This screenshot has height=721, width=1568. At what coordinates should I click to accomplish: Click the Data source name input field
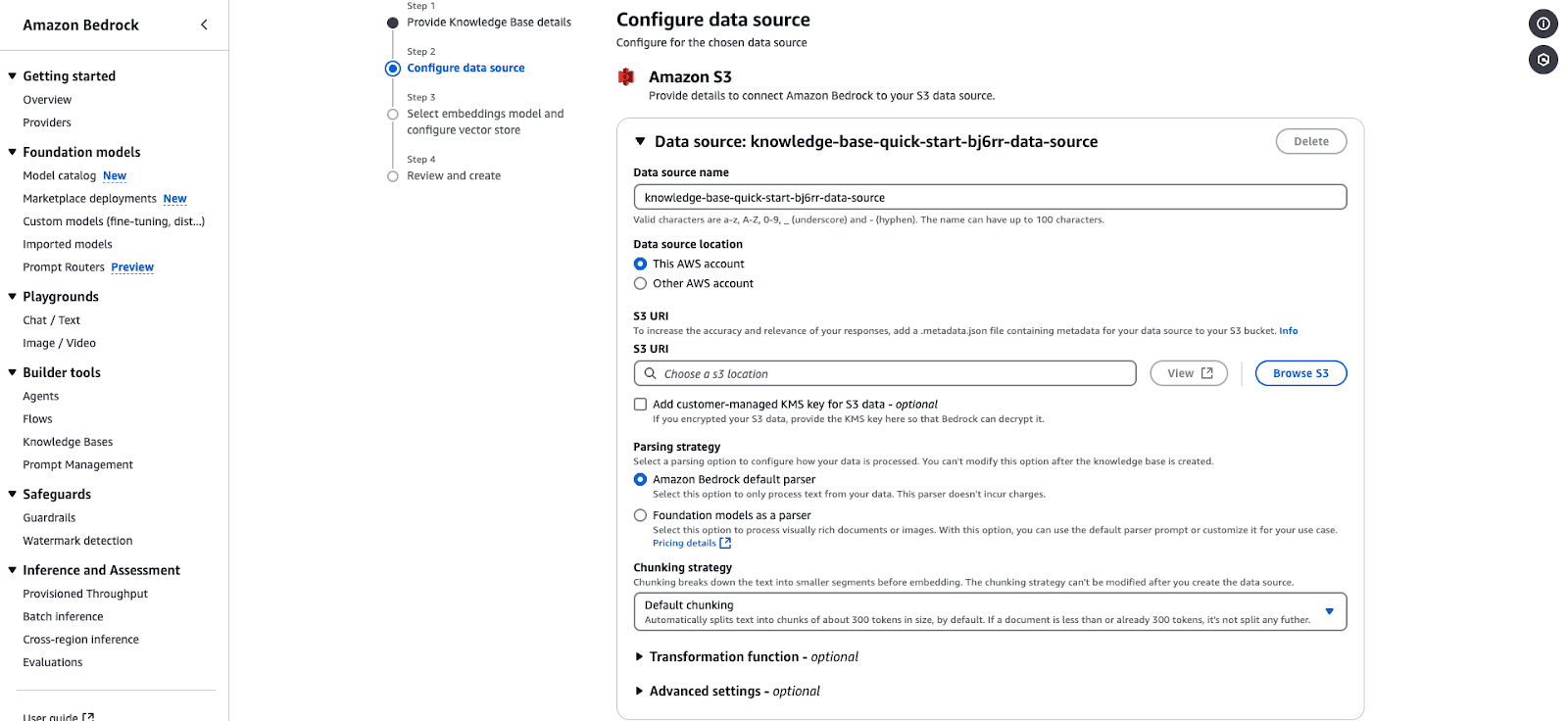pyautogui.click(x=990, y=198)
